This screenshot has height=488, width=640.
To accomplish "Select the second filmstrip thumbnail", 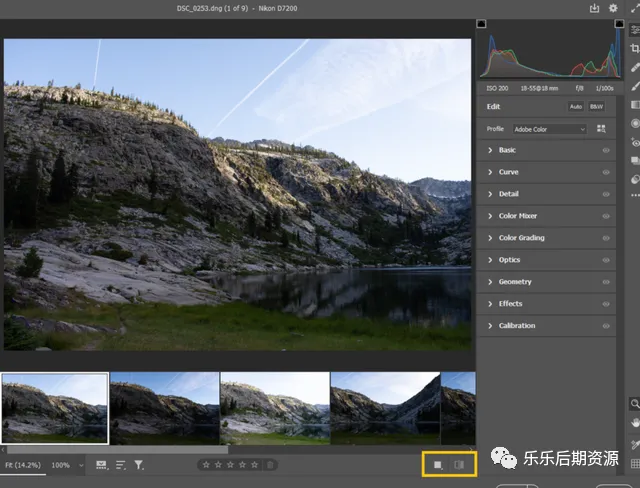I will tap(164, 407).
